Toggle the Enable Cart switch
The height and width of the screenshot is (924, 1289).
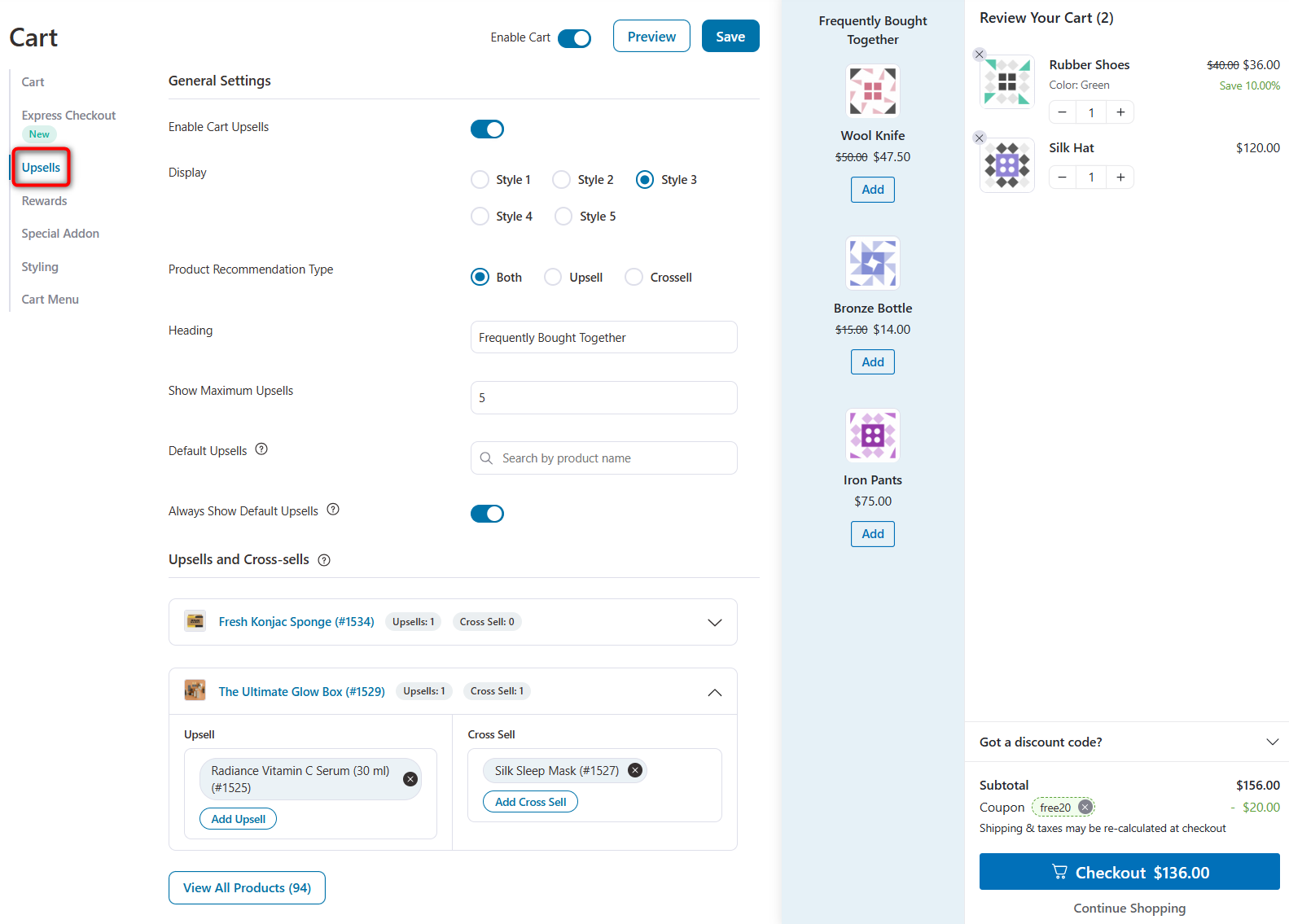[x=574, y=38]
